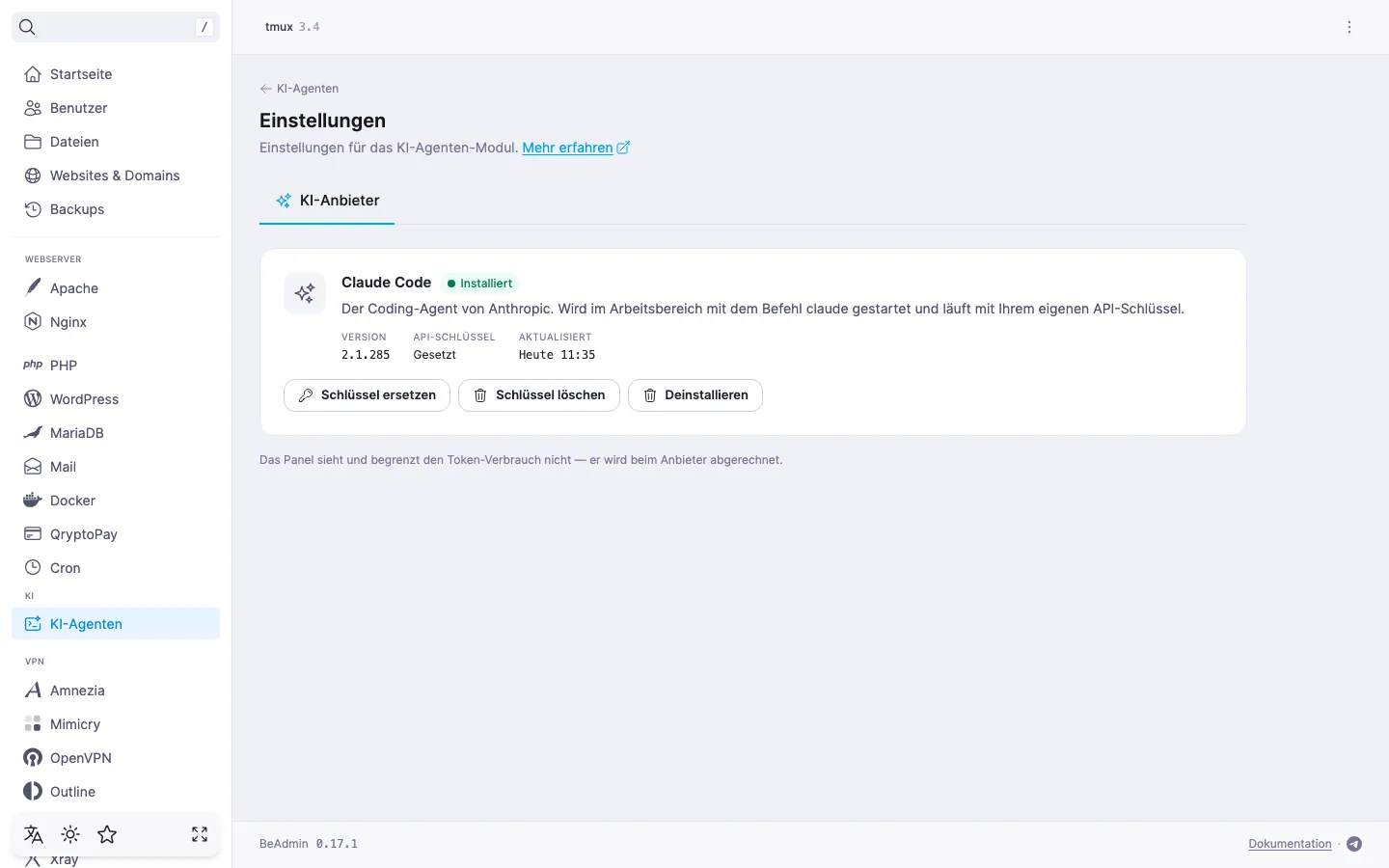Viewport: 1389px width, 868px height.
Task: Click the WordPress logo icon
Action: (x=33, y=399)
